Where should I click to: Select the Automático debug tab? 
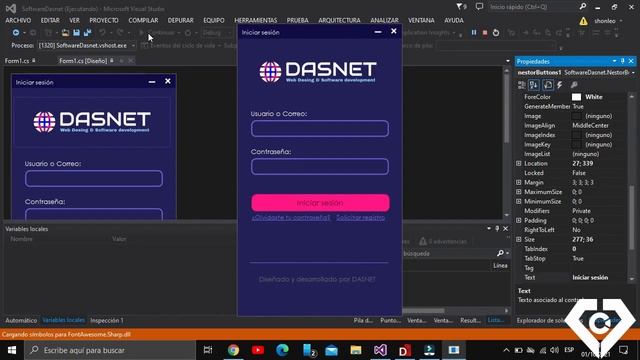tap(21, 320)
